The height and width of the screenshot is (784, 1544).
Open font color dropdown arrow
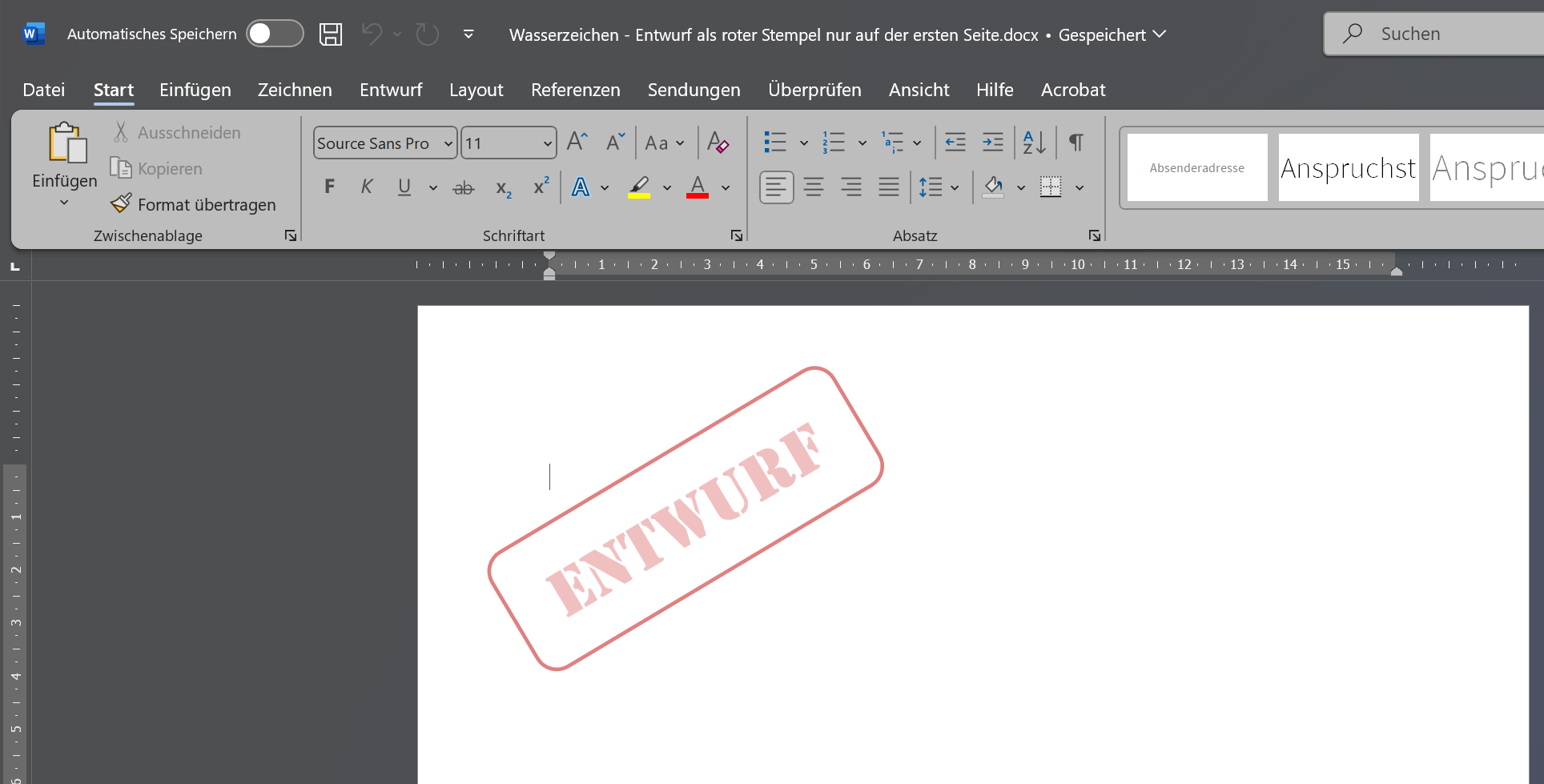[726, 188]
